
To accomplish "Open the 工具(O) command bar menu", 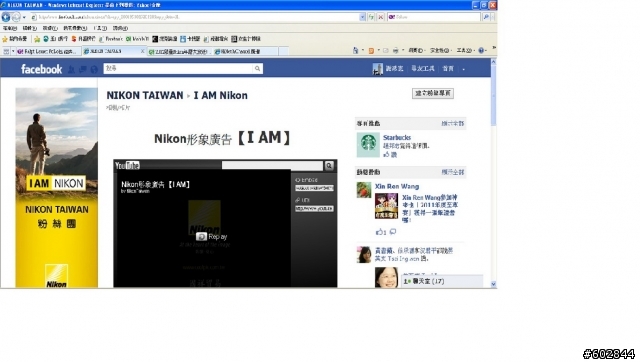I will coord(466,51).
